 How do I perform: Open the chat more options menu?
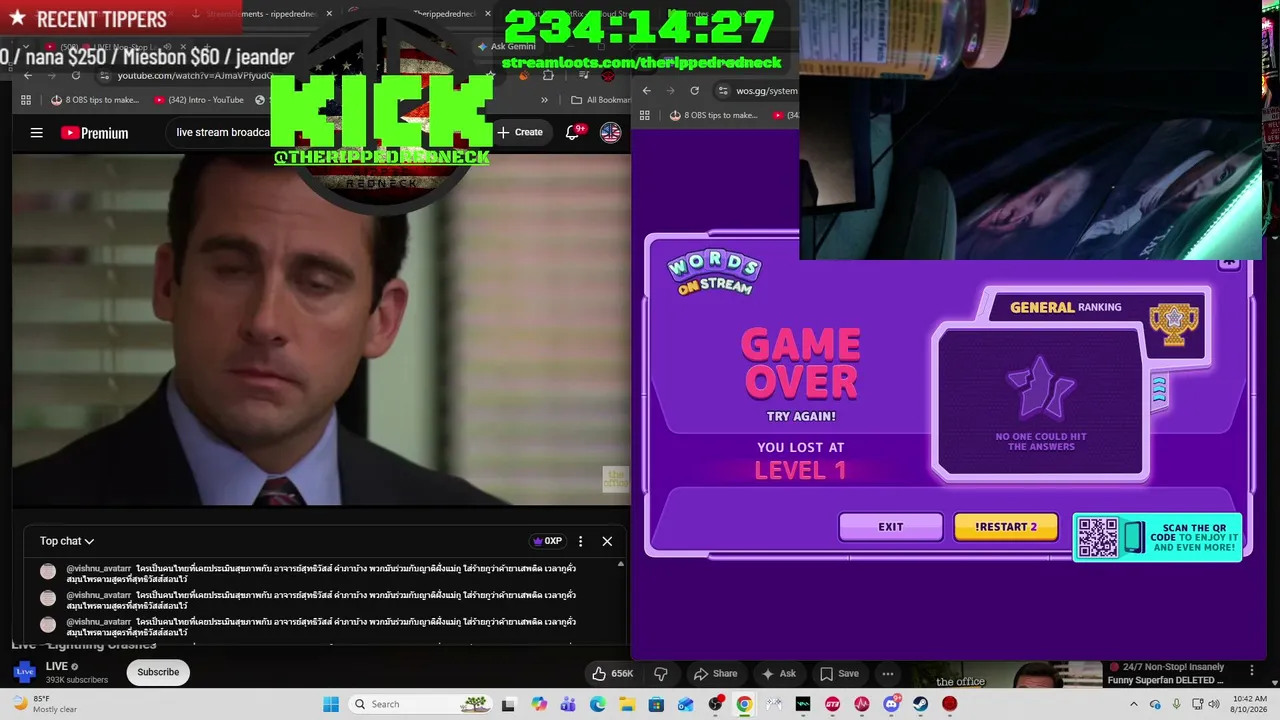point(581,541)
